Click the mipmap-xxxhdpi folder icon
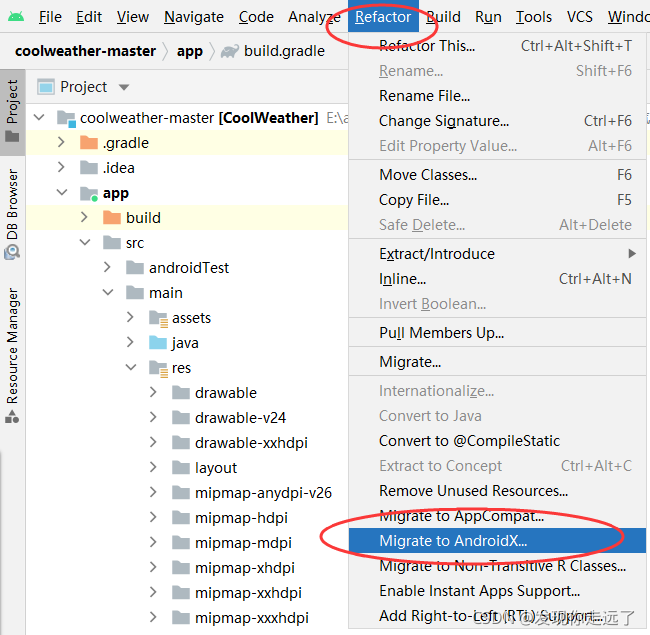The height and width of the screenshot is (635, 650). click(x=181, y=618)
